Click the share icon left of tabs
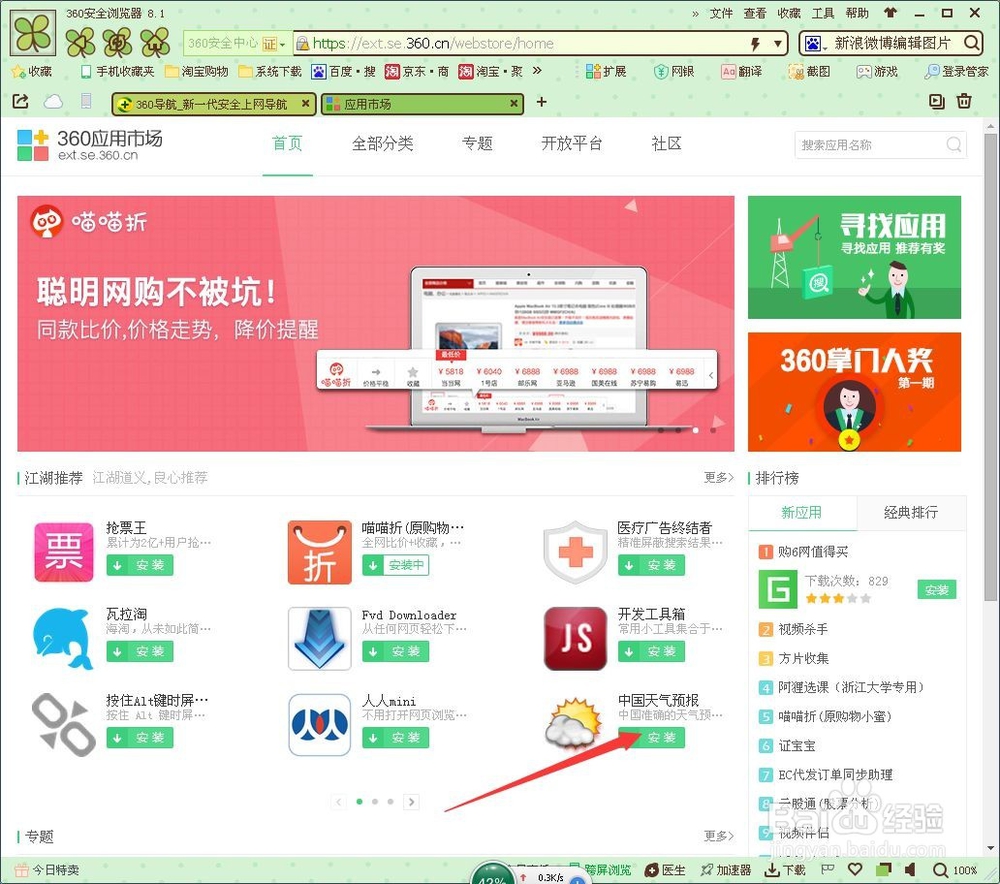Screen dimensions: 1000x884 pos(20,101)
